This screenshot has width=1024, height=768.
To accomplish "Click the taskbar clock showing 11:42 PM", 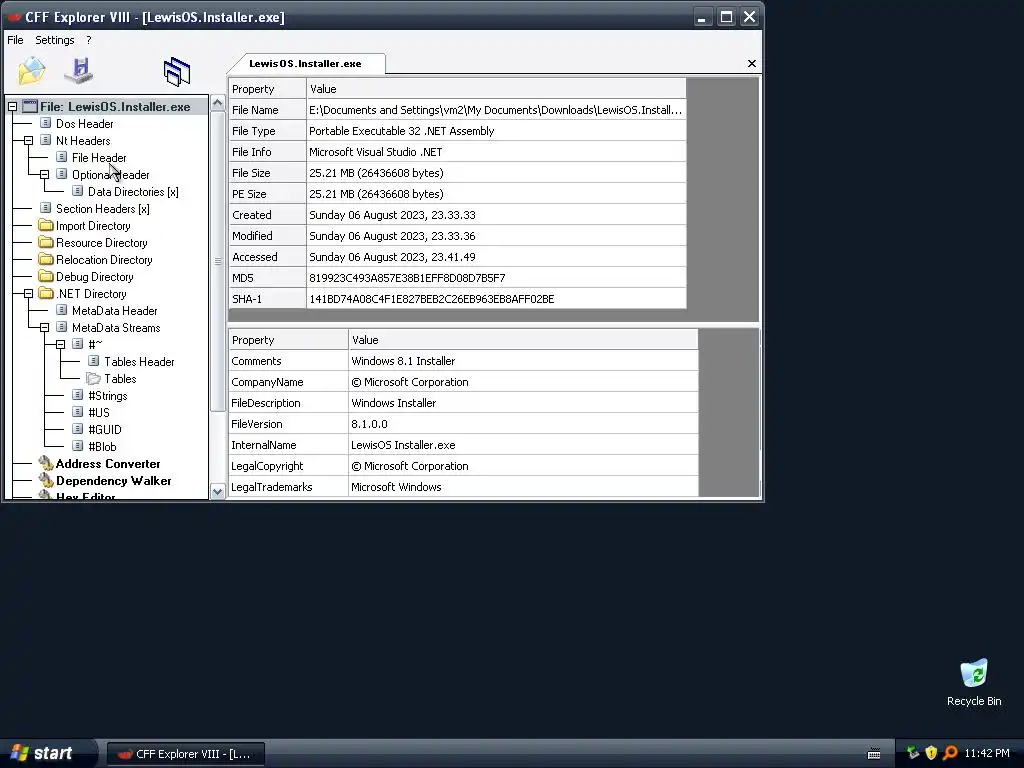I will [987, 753].
